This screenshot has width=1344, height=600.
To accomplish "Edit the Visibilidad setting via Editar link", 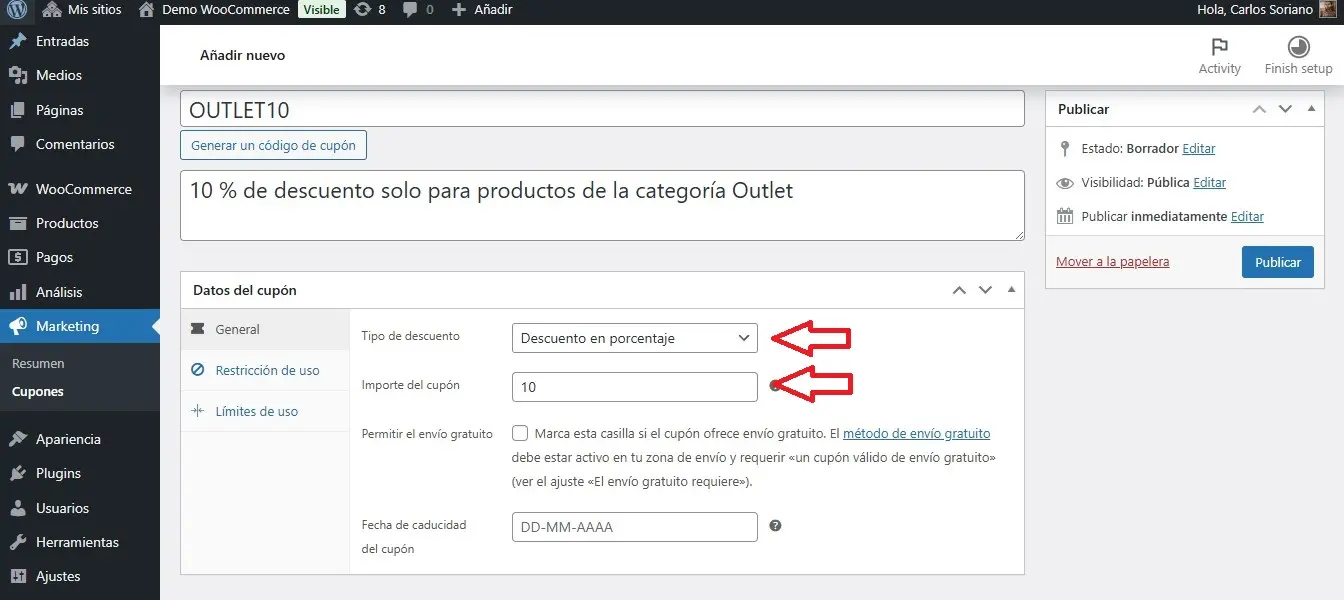I will point(1209,183).
